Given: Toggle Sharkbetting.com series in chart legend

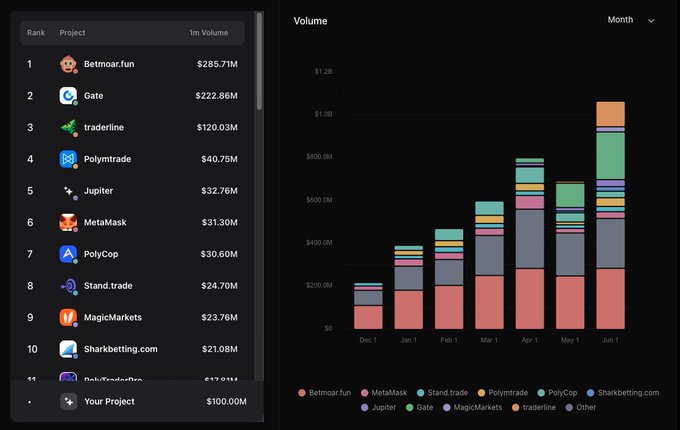Looking at the screenshot, I should (x=623, y=393).
